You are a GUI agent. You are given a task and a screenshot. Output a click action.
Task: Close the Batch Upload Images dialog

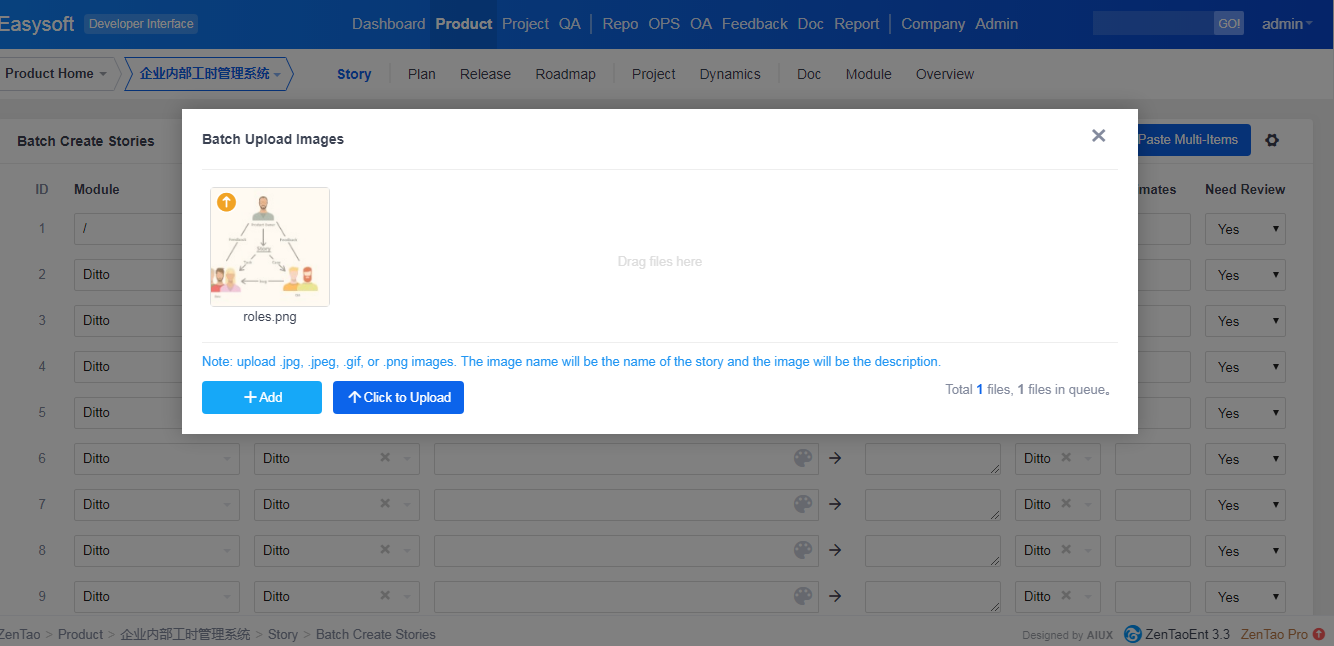click(x=1098, y=136)
